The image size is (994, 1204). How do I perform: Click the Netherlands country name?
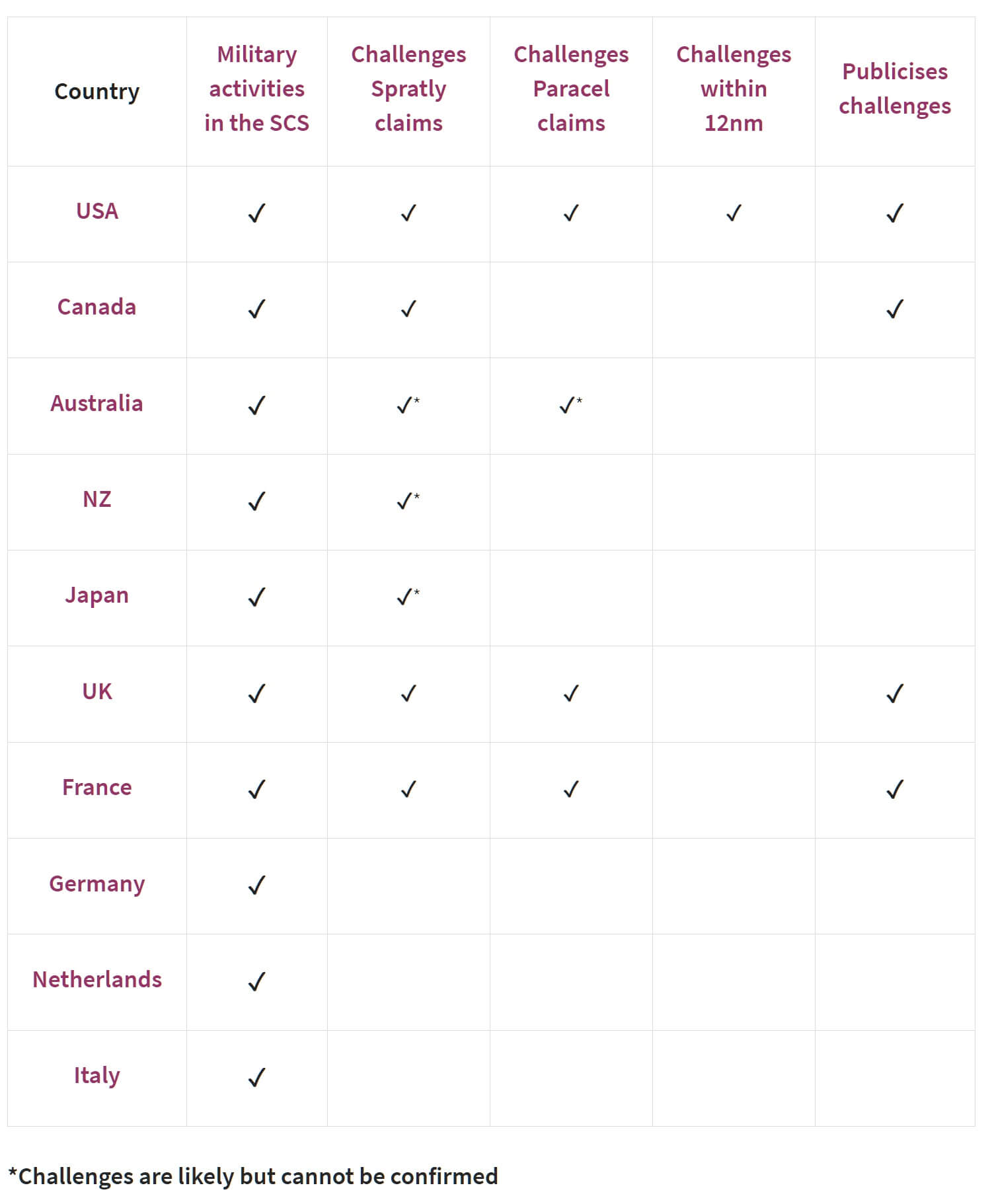pyautogui.click(x=97, y=980)
